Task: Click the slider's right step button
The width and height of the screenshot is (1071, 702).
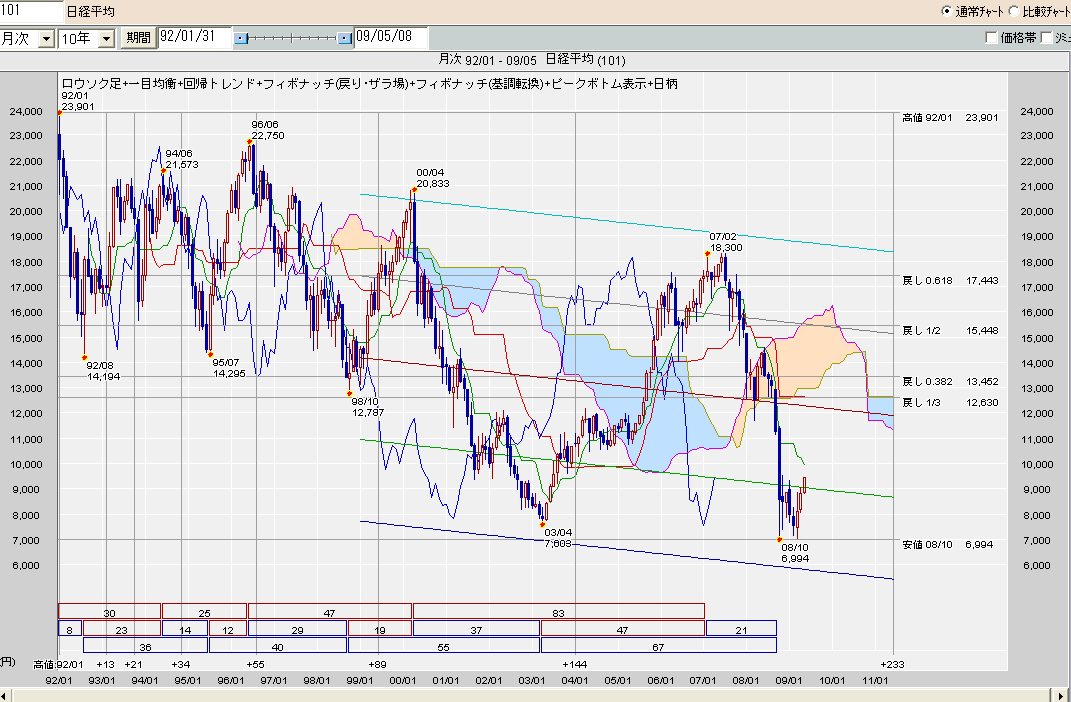Action: 345,38
